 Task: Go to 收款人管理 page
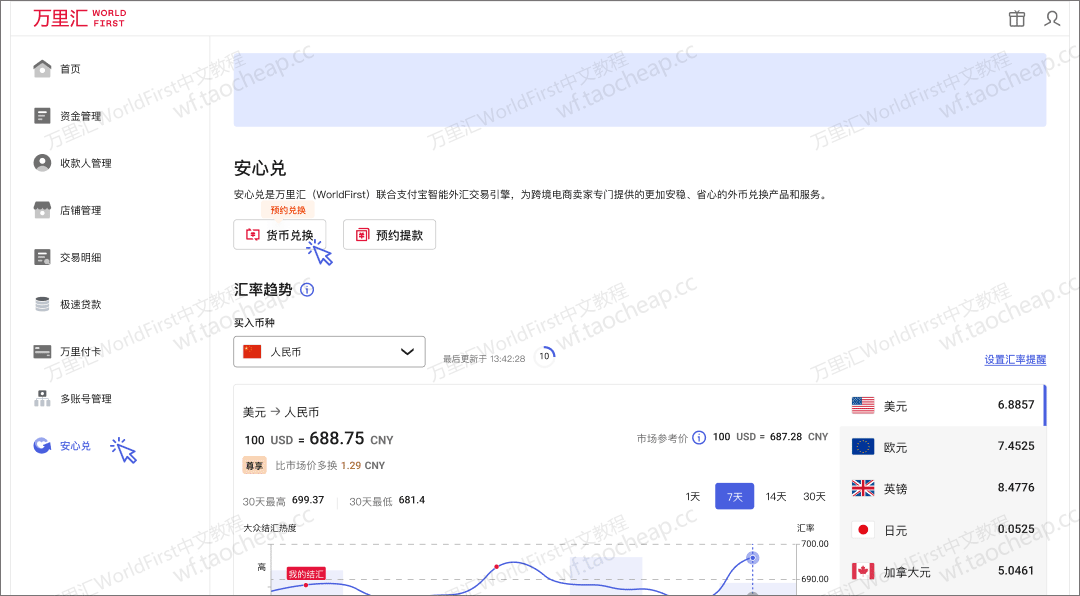tap(85, 163)
